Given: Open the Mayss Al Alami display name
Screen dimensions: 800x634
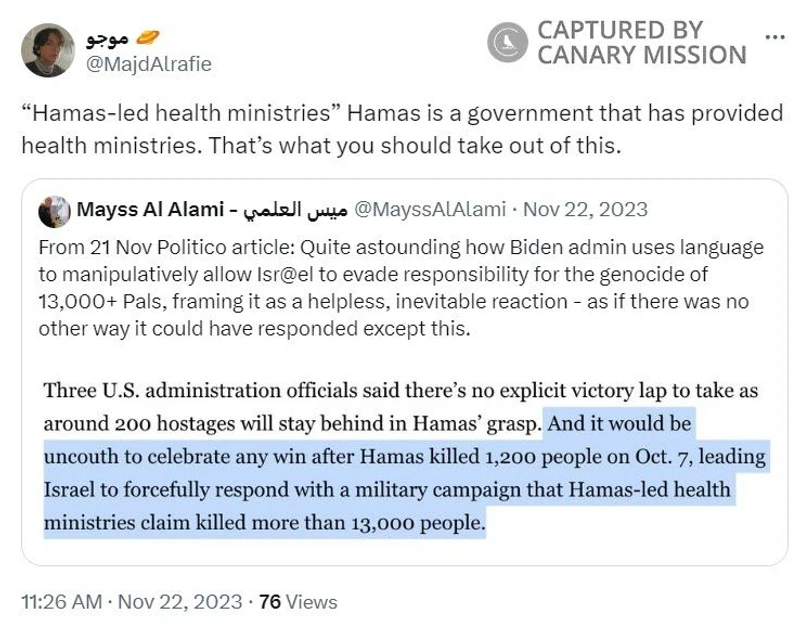Looking at the screenshot, I should [148, 210].
